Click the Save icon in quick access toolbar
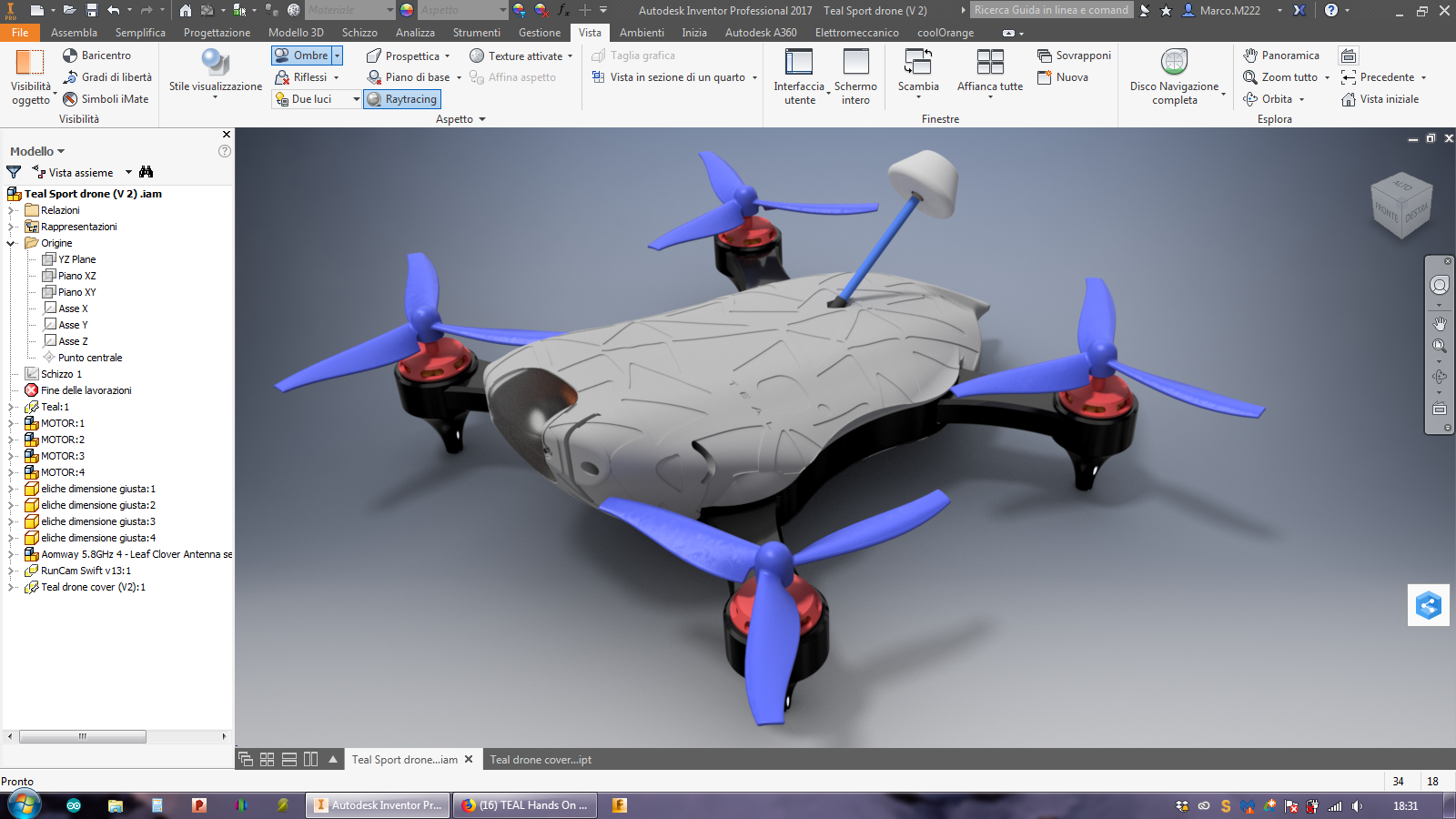 (x=92, y=10)
